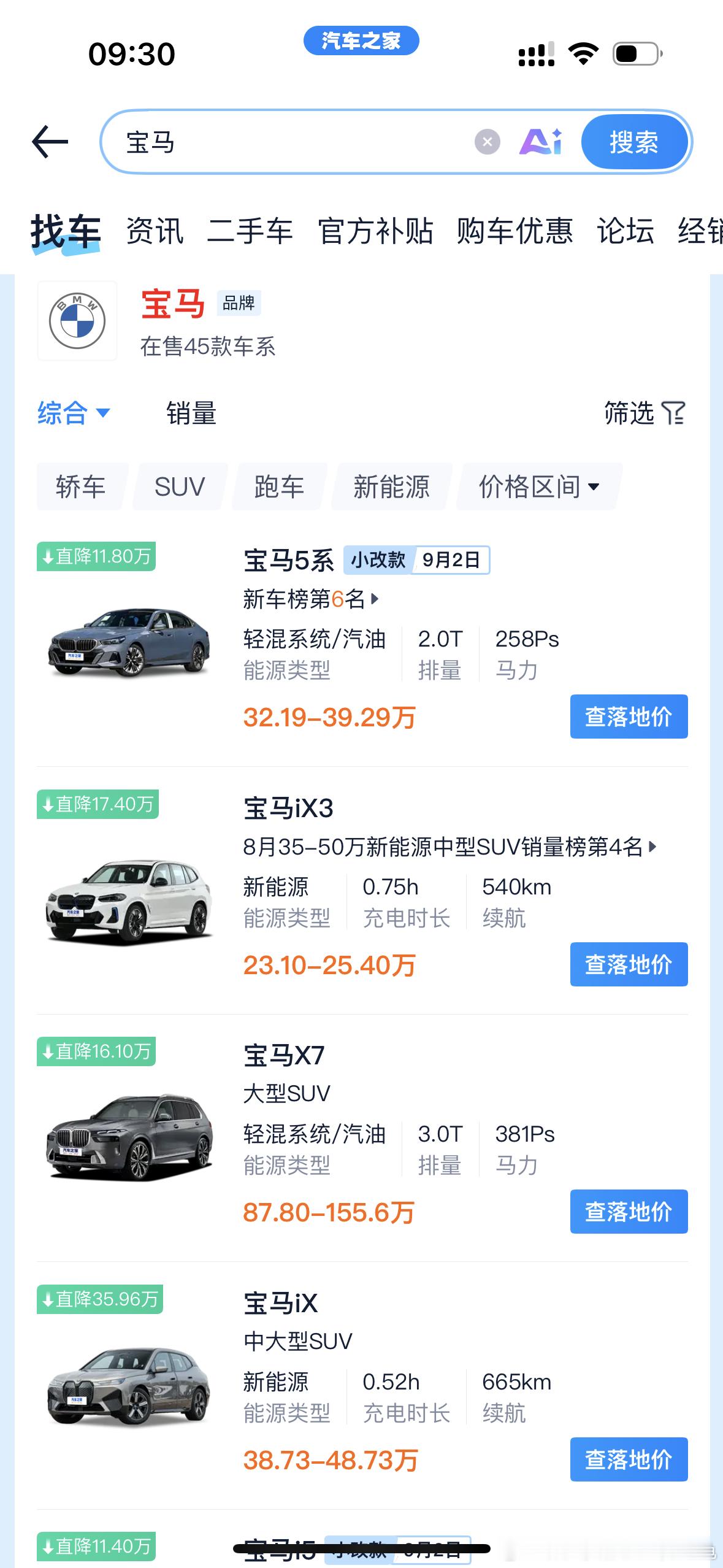The width and height of the screenshot is (723, 1568).
Task: Clear search text with the X icon
Action: 487,142
